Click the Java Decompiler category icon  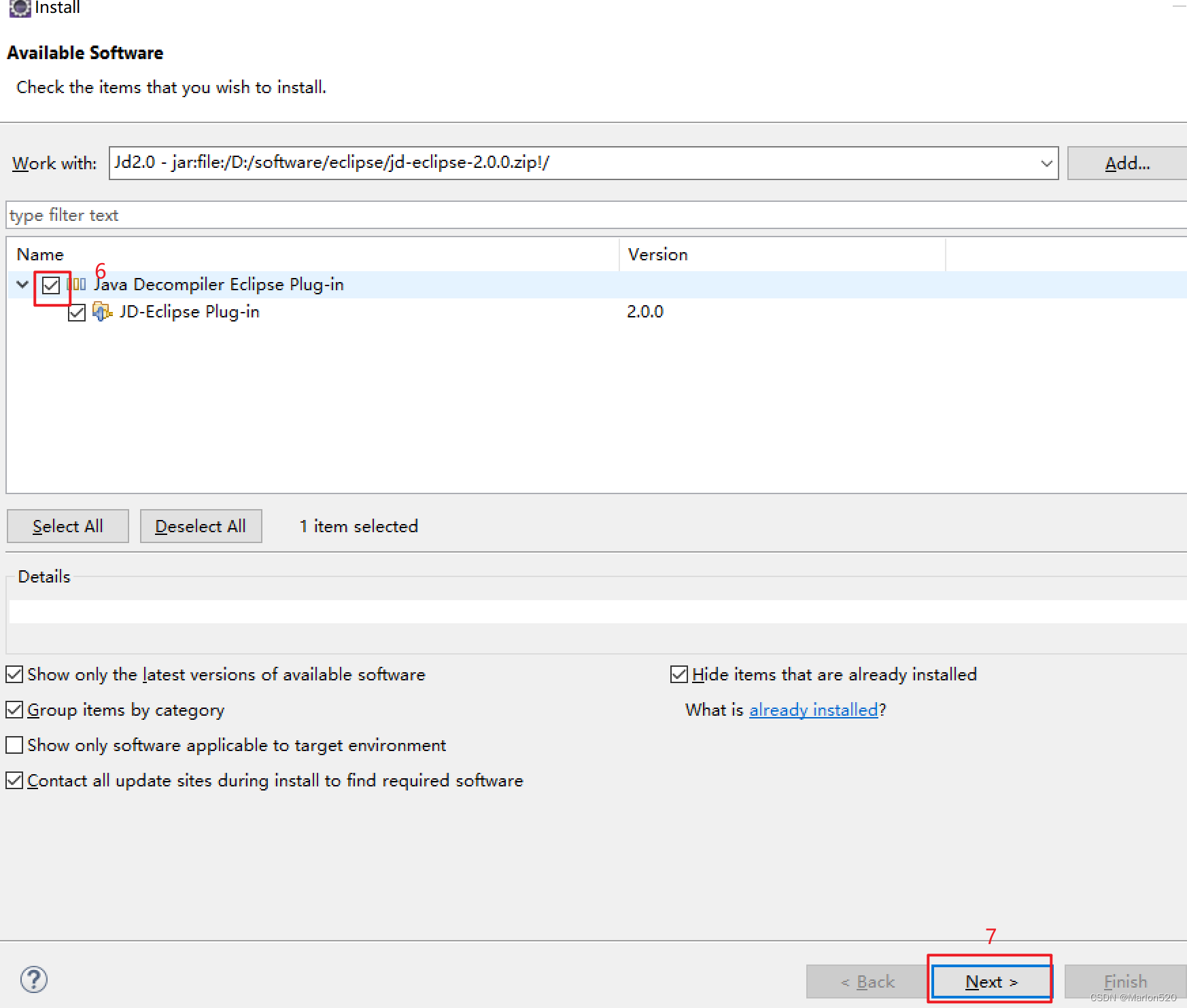click(x=77, y=284)
